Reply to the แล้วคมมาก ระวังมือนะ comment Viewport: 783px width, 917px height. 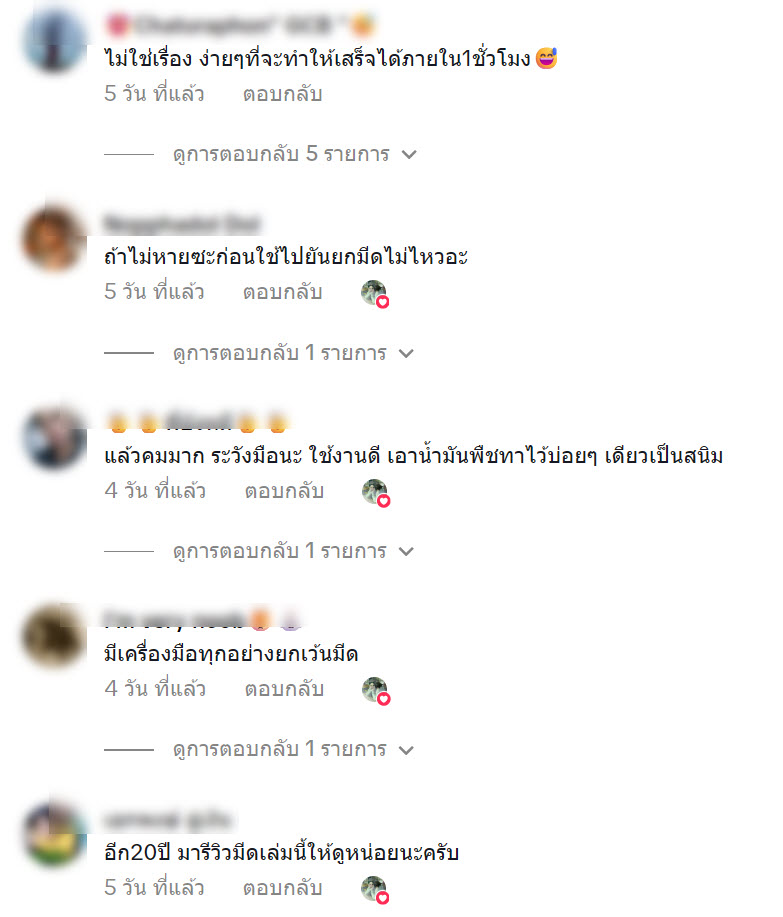[x=284, y=491]
